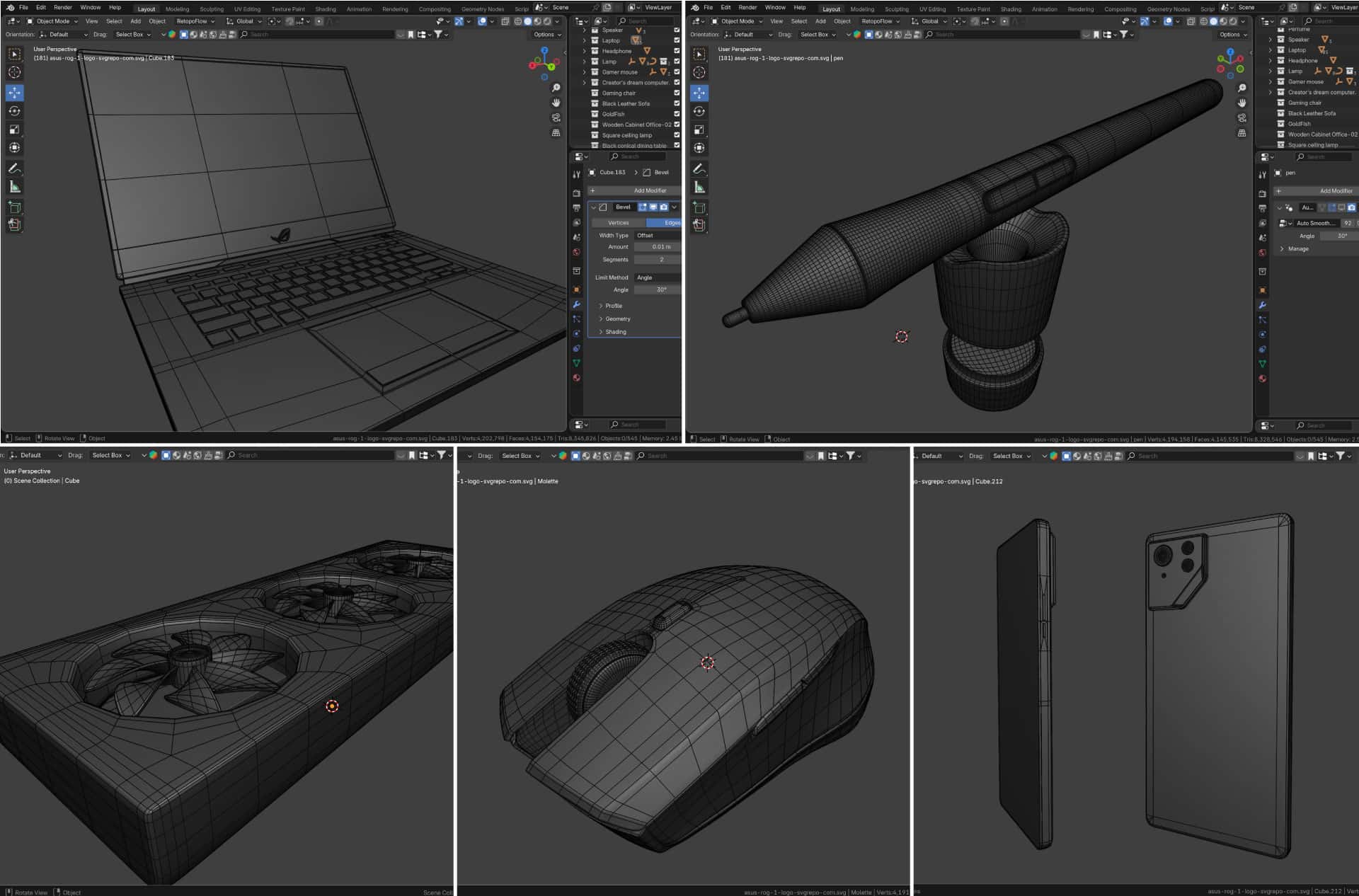Expand the Lamp collection in the outliner
Image resolution: width=1359 pixels, height=896 pixels.
pos(585,62)
